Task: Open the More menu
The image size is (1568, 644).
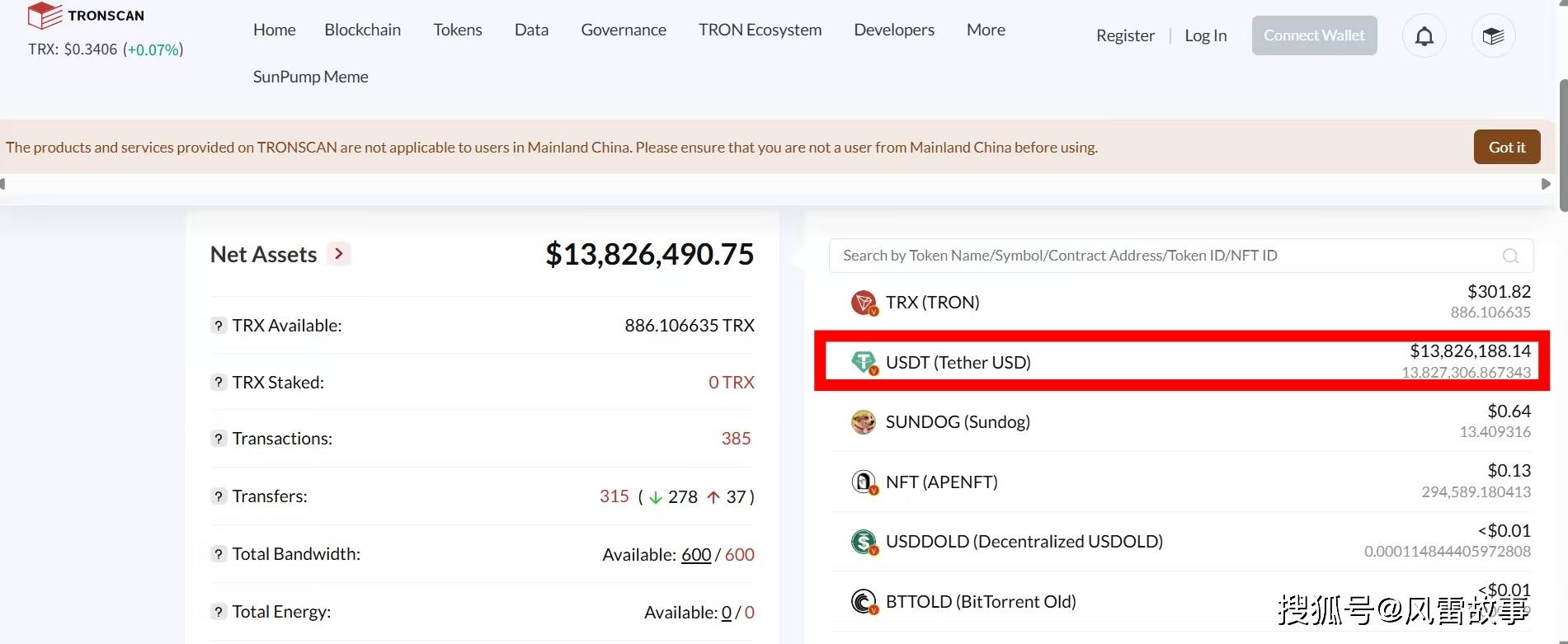Action: tap(986, 30)
